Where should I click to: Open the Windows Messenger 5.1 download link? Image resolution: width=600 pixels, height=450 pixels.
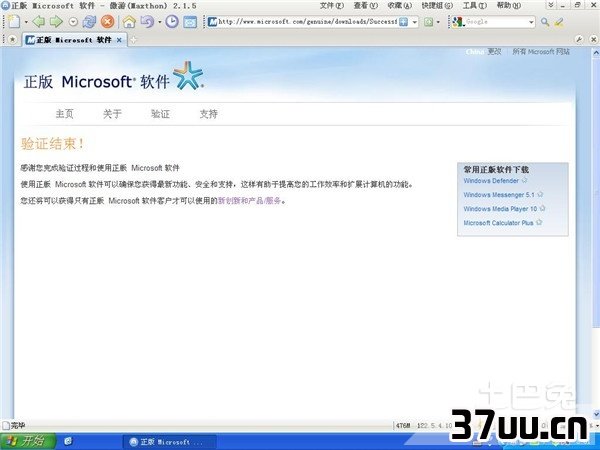[x=499, y=195]
